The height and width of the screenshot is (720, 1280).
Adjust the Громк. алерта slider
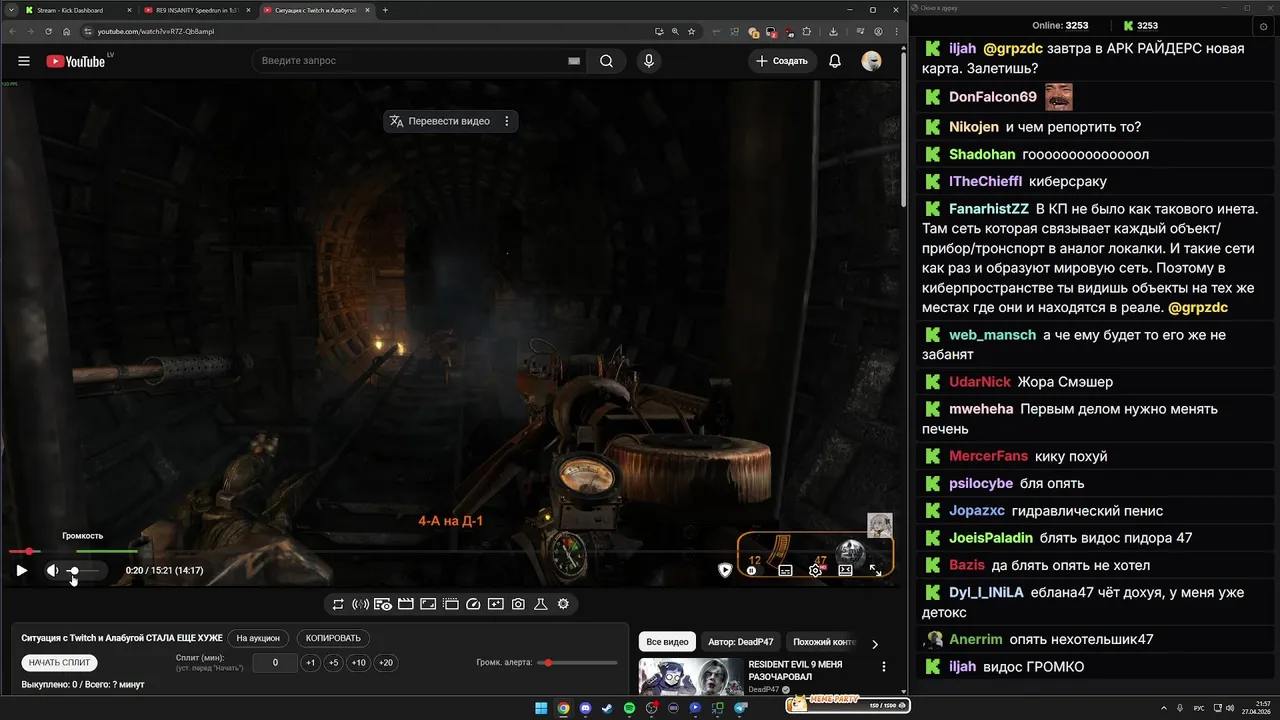(x=576, y=663)
